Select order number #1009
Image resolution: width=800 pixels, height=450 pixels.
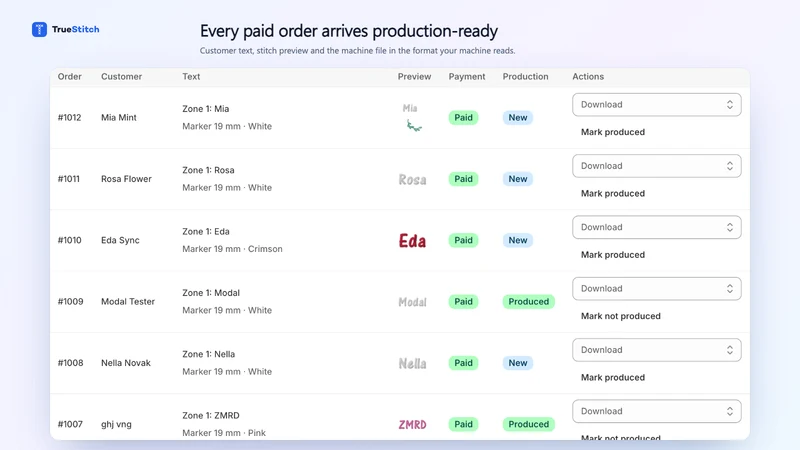pos(70,301)
